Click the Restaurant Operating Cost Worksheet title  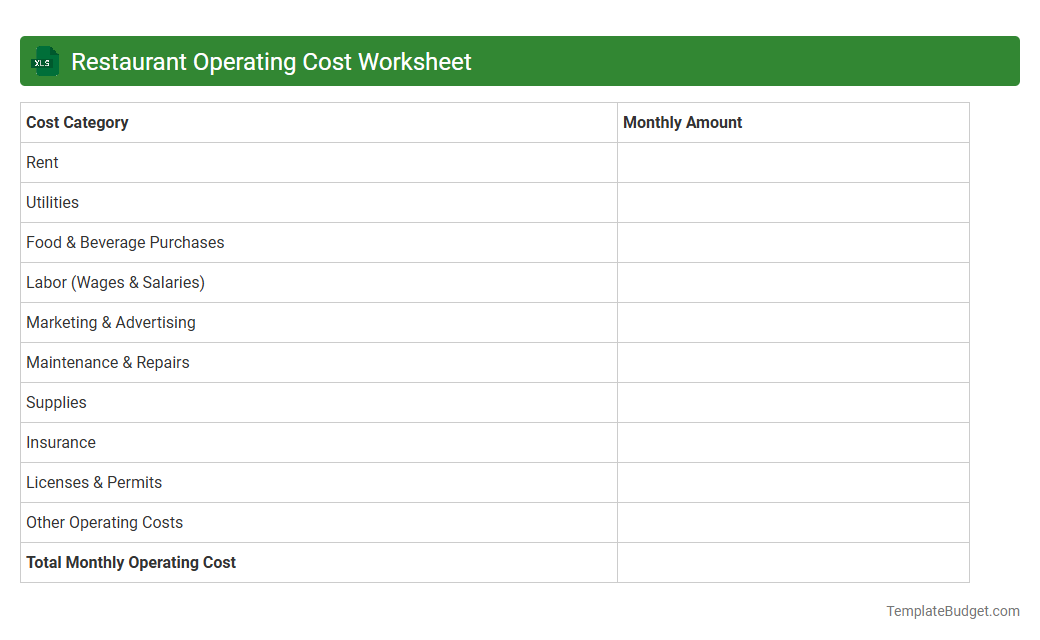point(271,61)
